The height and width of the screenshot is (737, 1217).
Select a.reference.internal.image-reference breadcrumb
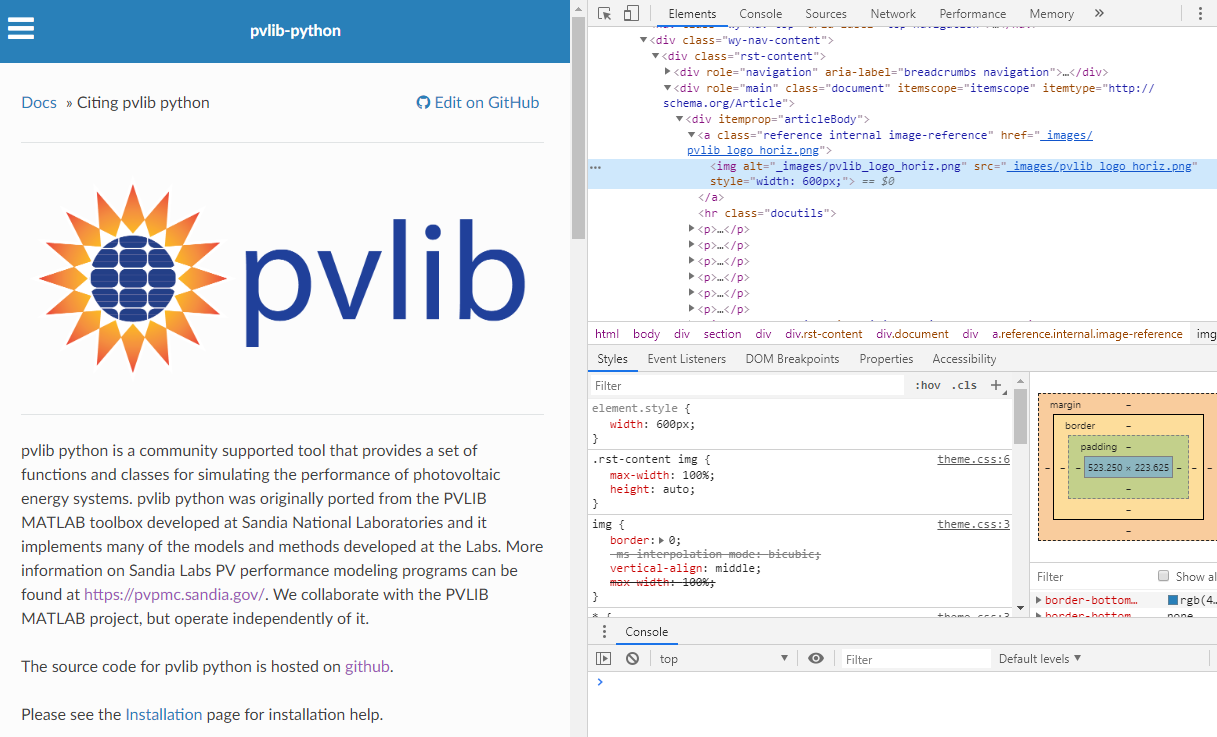tap(1087, 334)
